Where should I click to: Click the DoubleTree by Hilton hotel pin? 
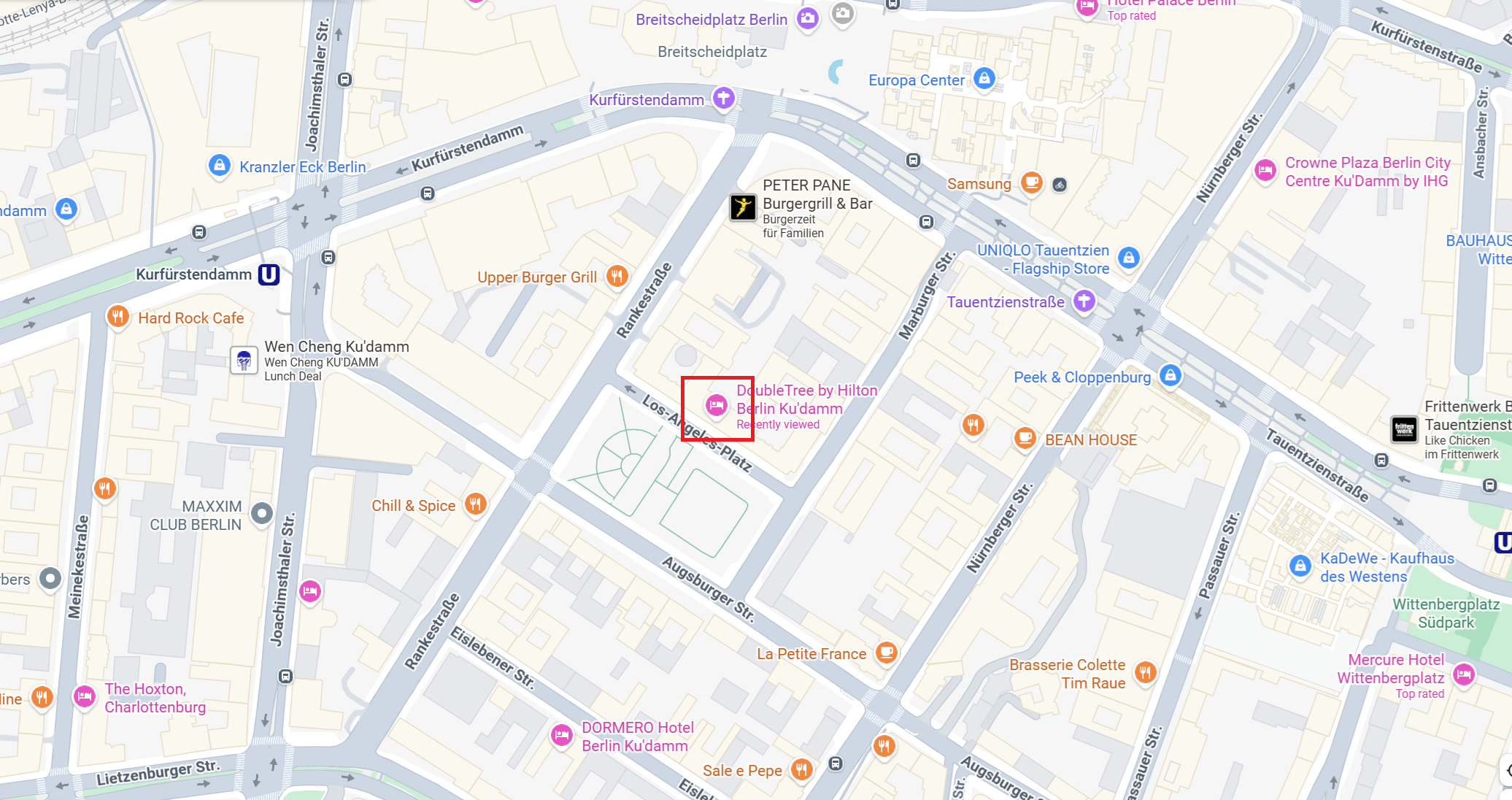coord(716,405)
